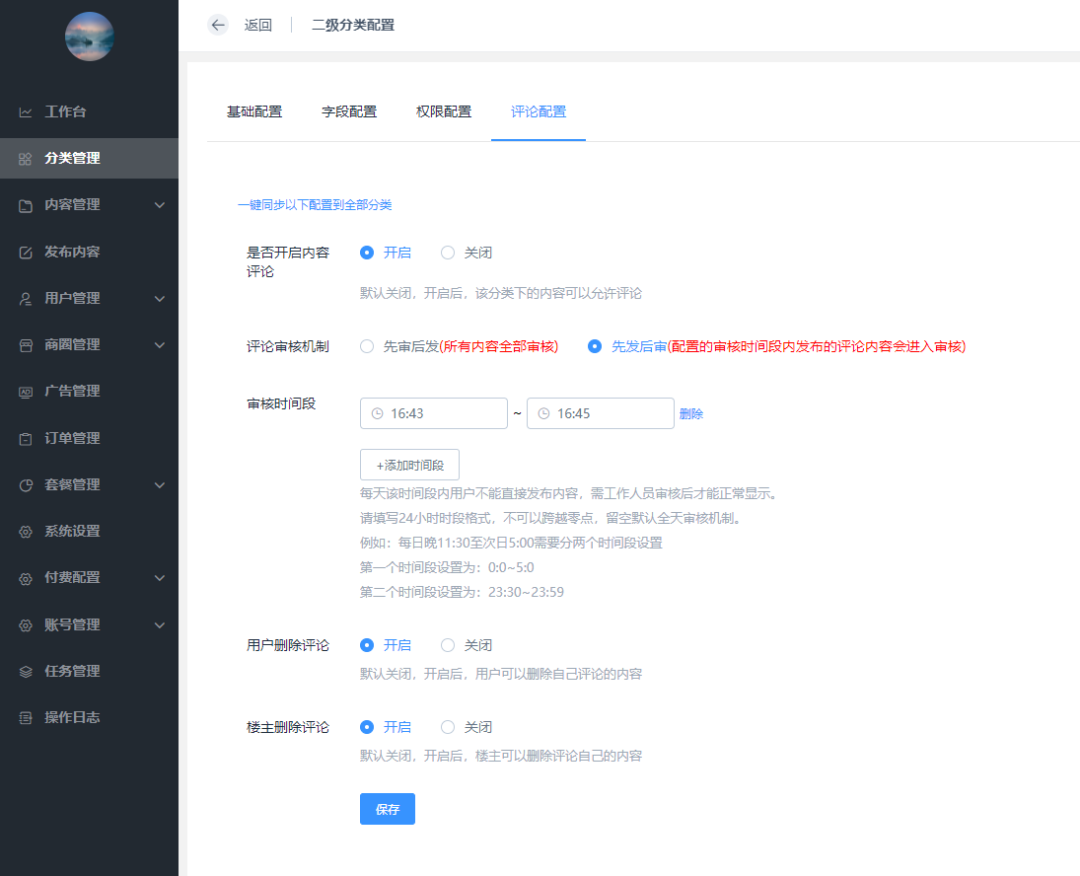
Task: Click the 操作日志 operation log icon
Action: pyautogui.click(x=60, y=717)
